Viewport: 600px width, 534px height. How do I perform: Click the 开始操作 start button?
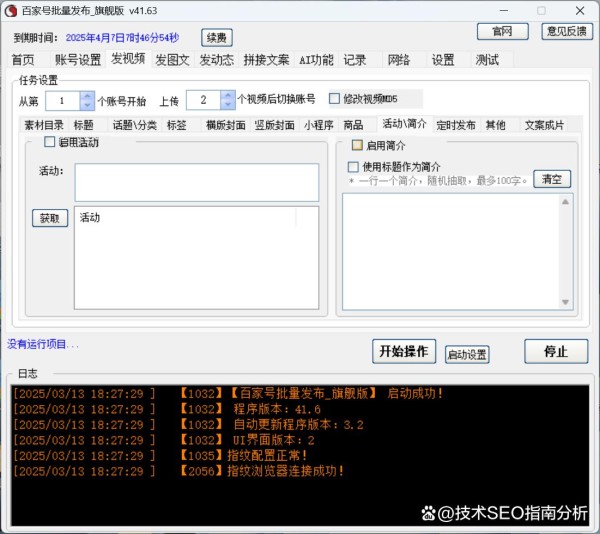404,351
